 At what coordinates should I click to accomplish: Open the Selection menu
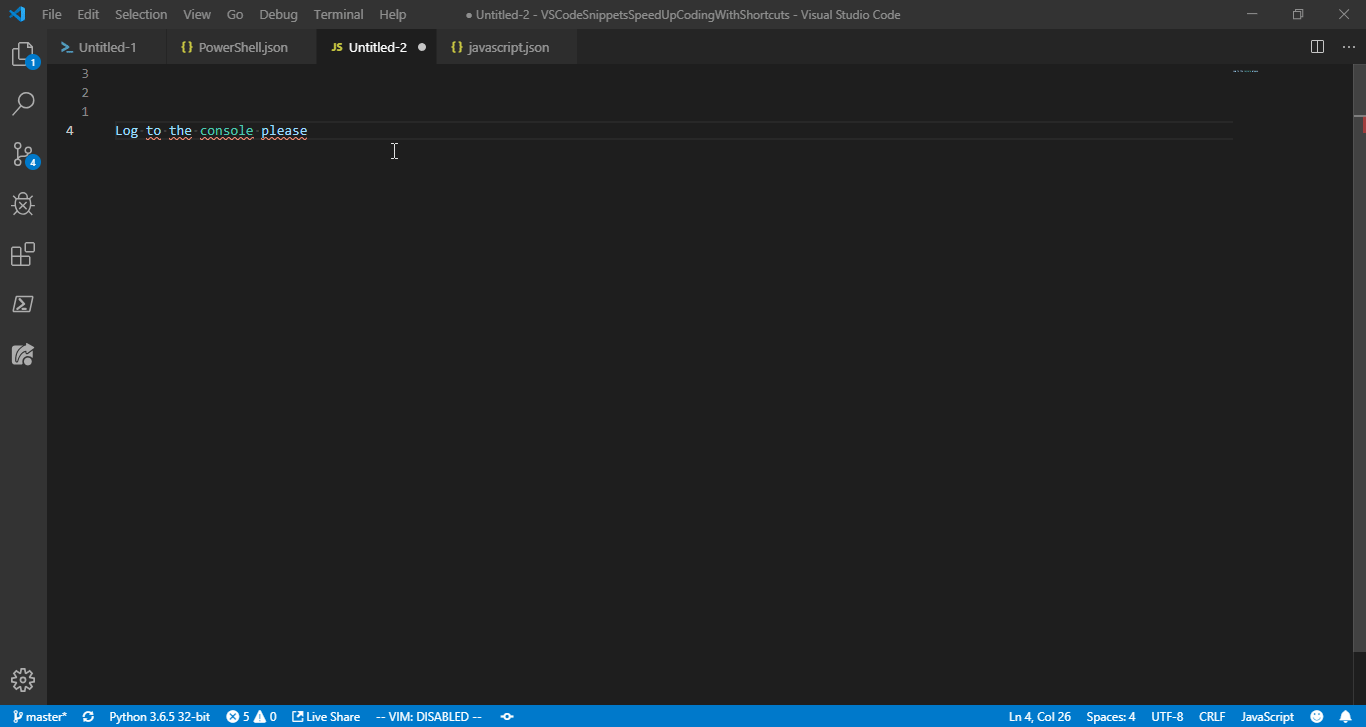click(141, 14)
